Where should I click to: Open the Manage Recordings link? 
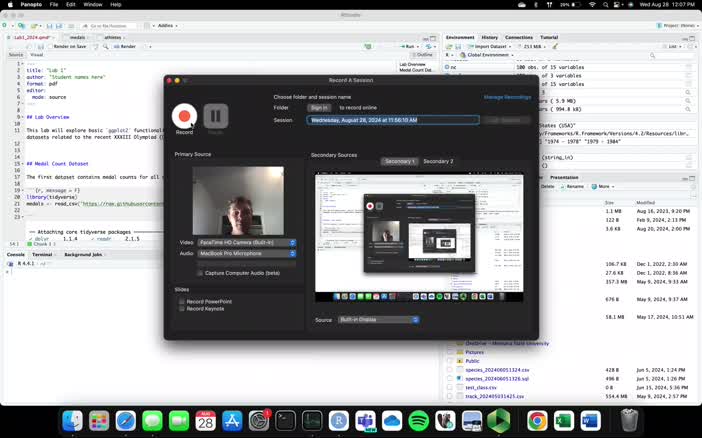[507, 97]
